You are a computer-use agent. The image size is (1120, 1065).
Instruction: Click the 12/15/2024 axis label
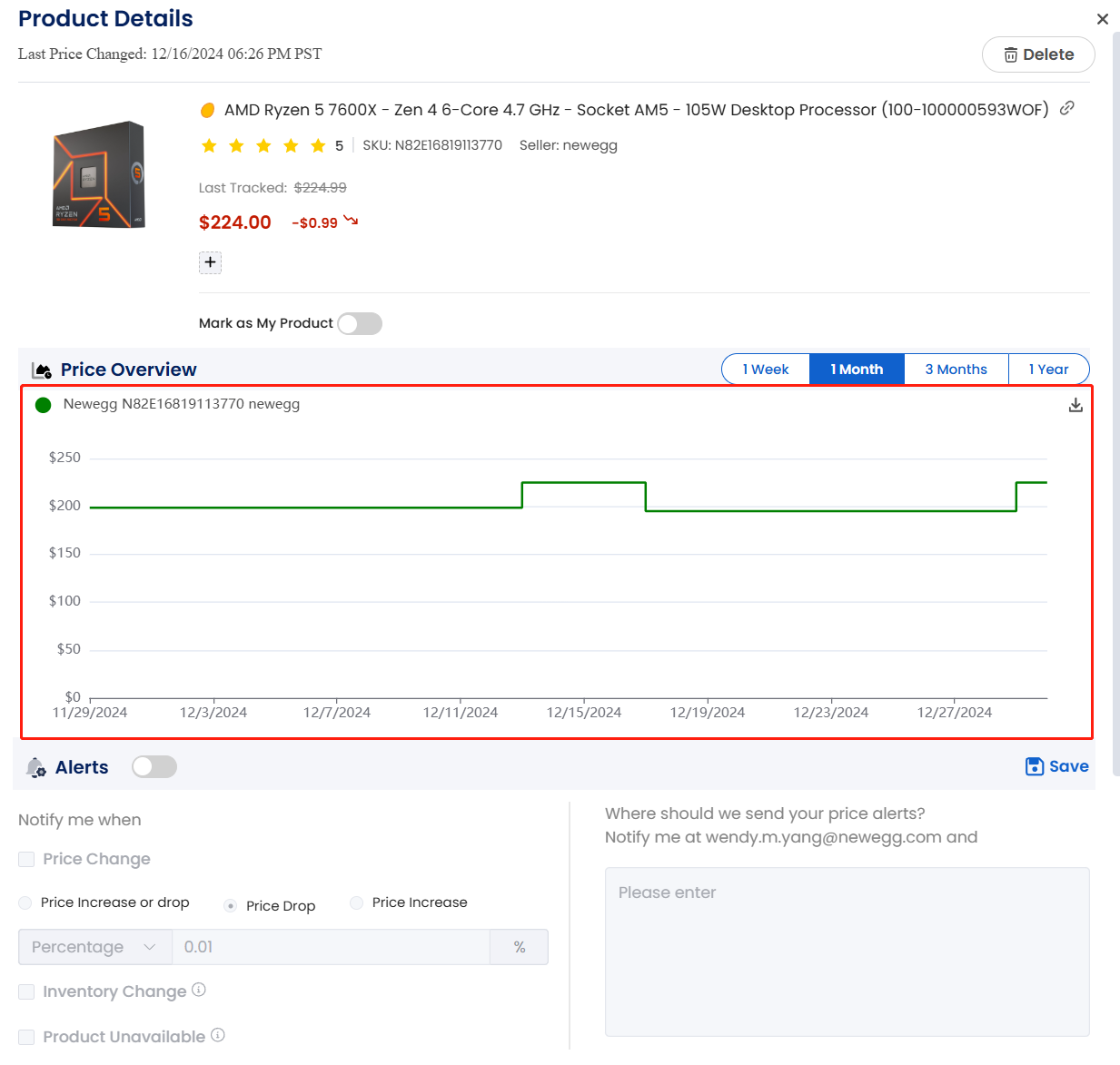(584, 713)
